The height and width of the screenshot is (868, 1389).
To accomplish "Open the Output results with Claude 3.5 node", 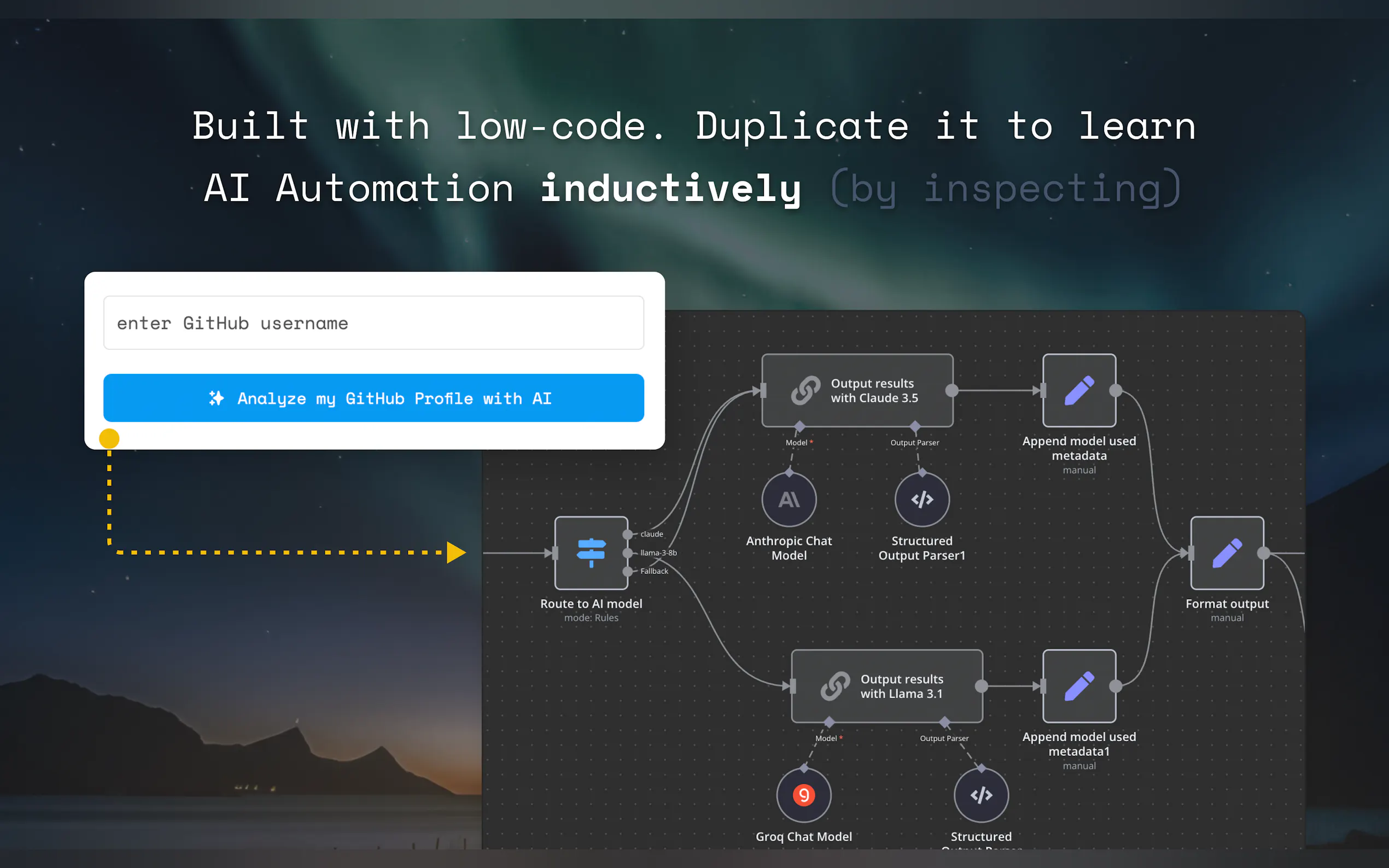I will 857,390.
